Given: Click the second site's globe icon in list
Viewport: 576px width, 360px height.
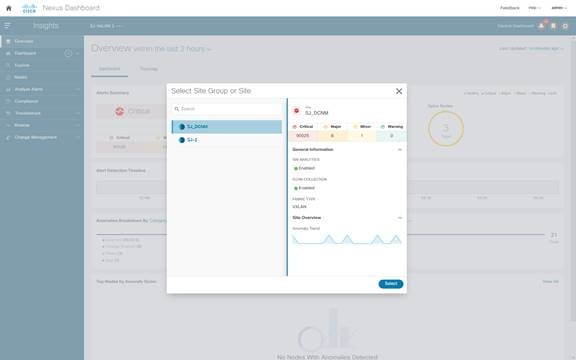Looking at the screenshot, I should pos(181,140).
